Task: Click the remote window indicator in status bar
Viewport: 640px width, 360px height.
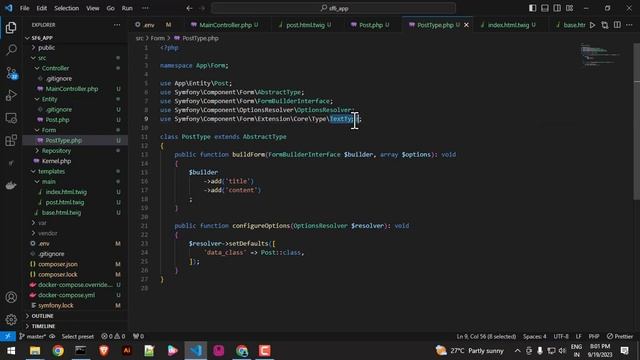Action: tap(8, 336)
